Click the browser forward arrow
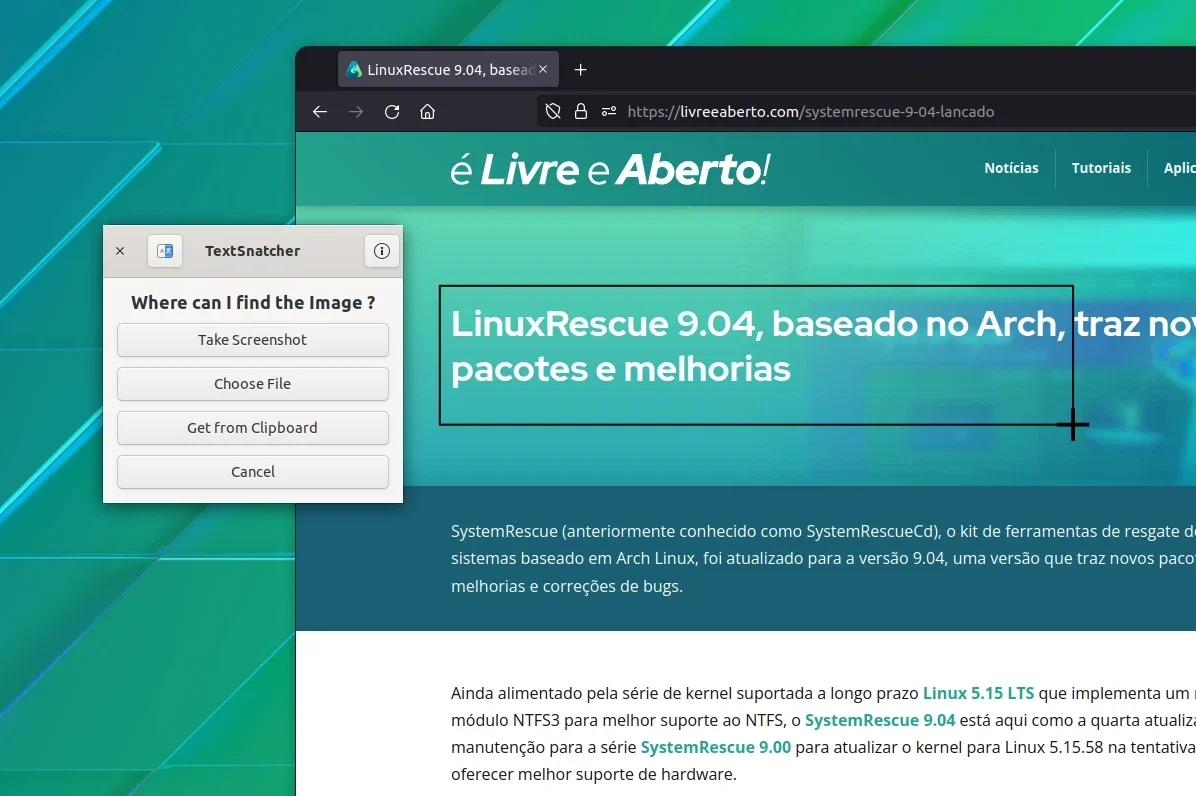This screenshot has width=1196, height=796. pos(356,112)
